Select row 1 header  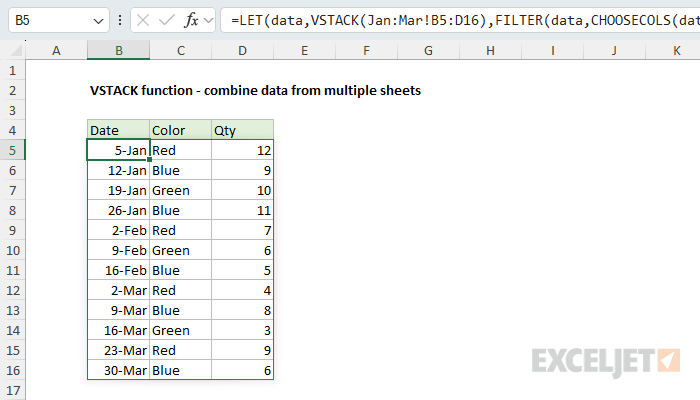[12, 70]
